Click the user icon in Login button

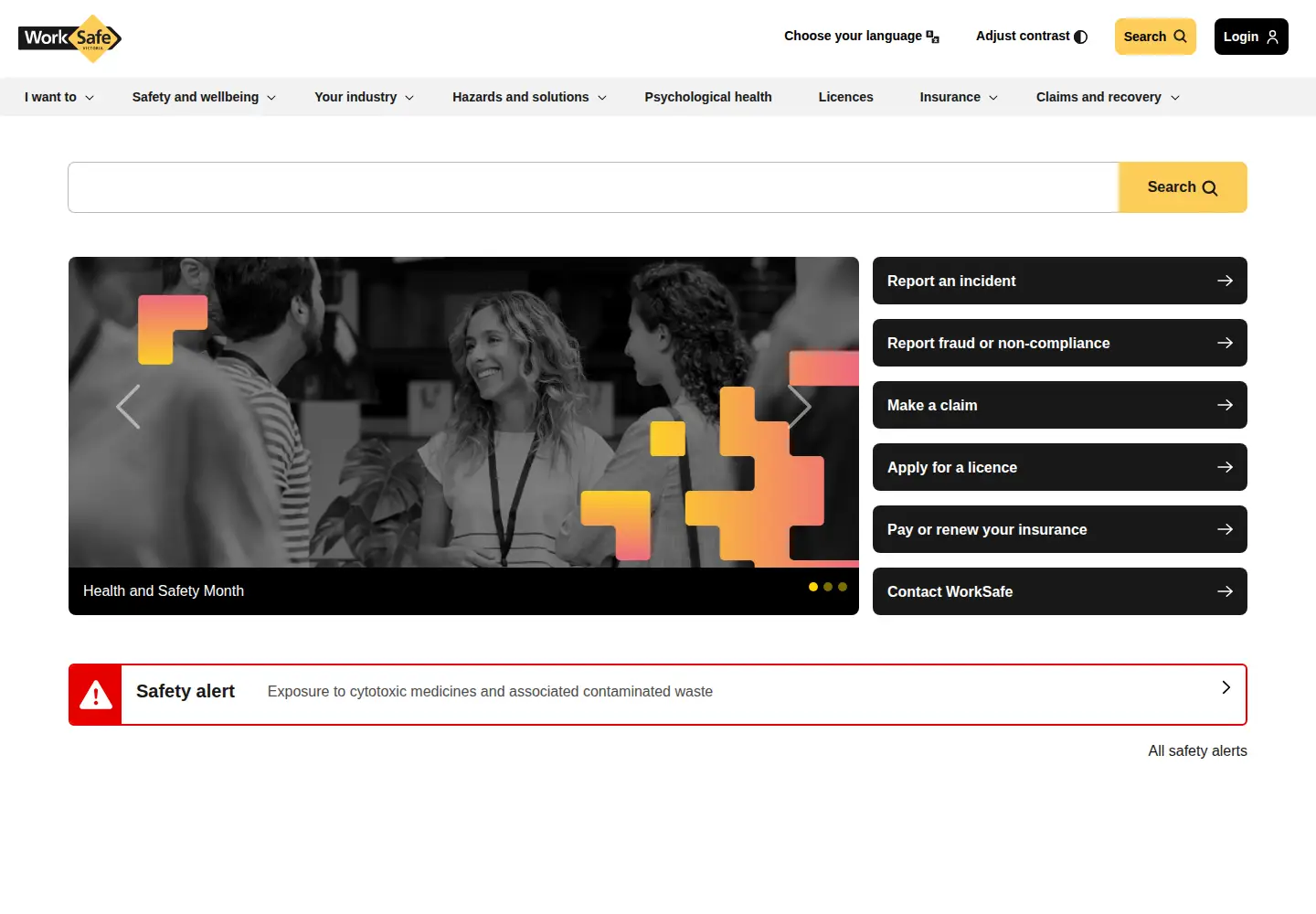pyautogui.click(x=1273, y=37)
